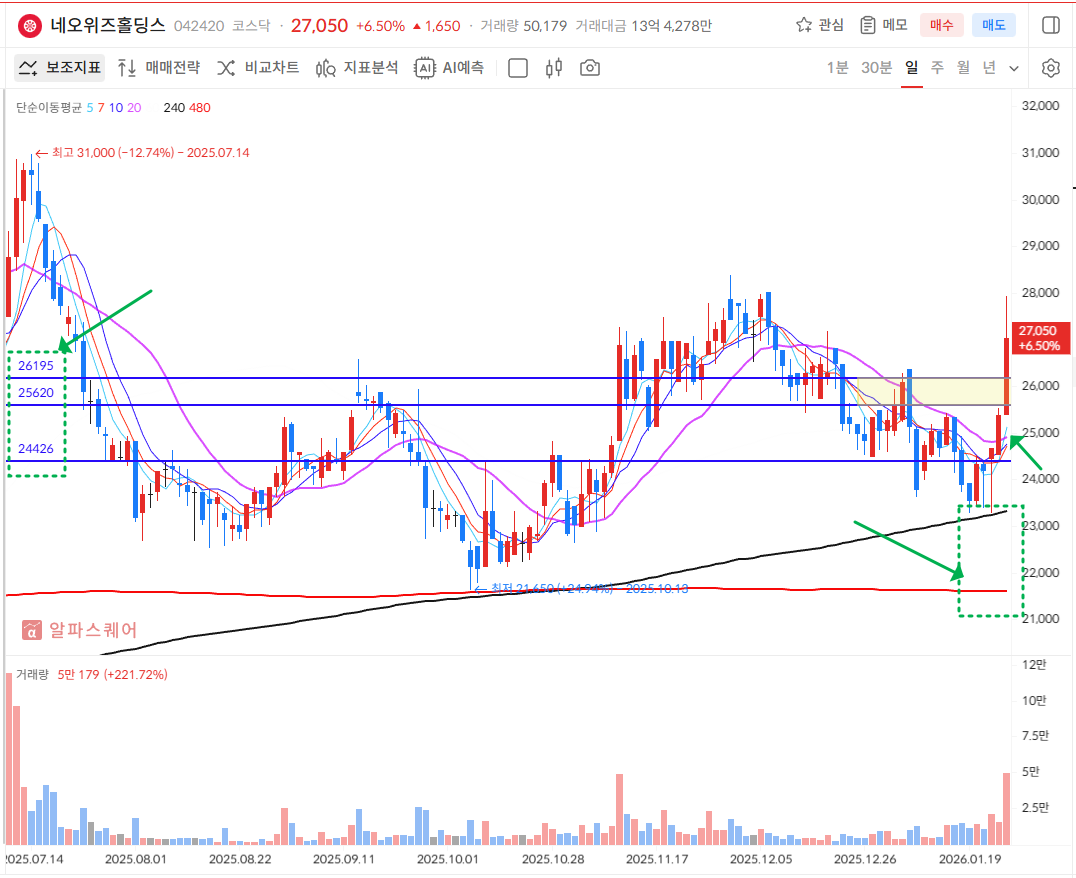1076x878 pixels.
Task: Switch to the 1분 timeframe
Action: click(x=837, y=68)
